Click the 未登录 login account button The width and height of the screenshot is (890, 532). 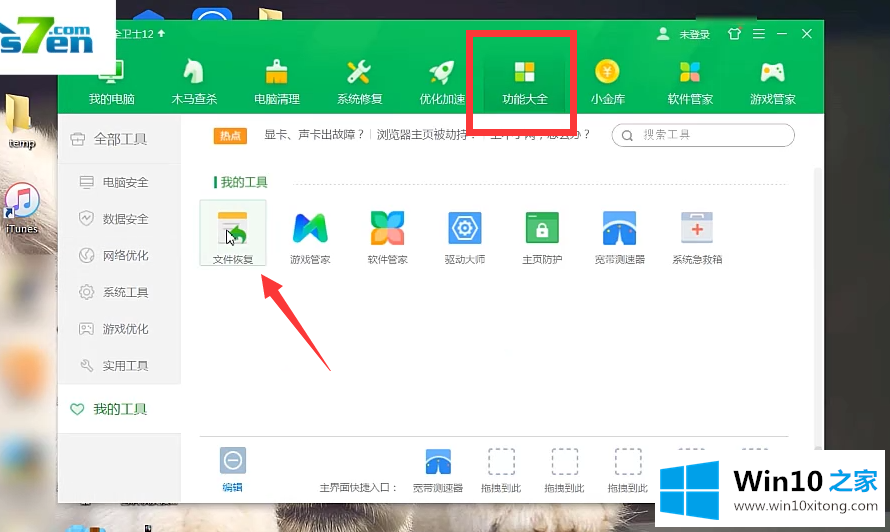pyautogui.click(x=683, y=34)
